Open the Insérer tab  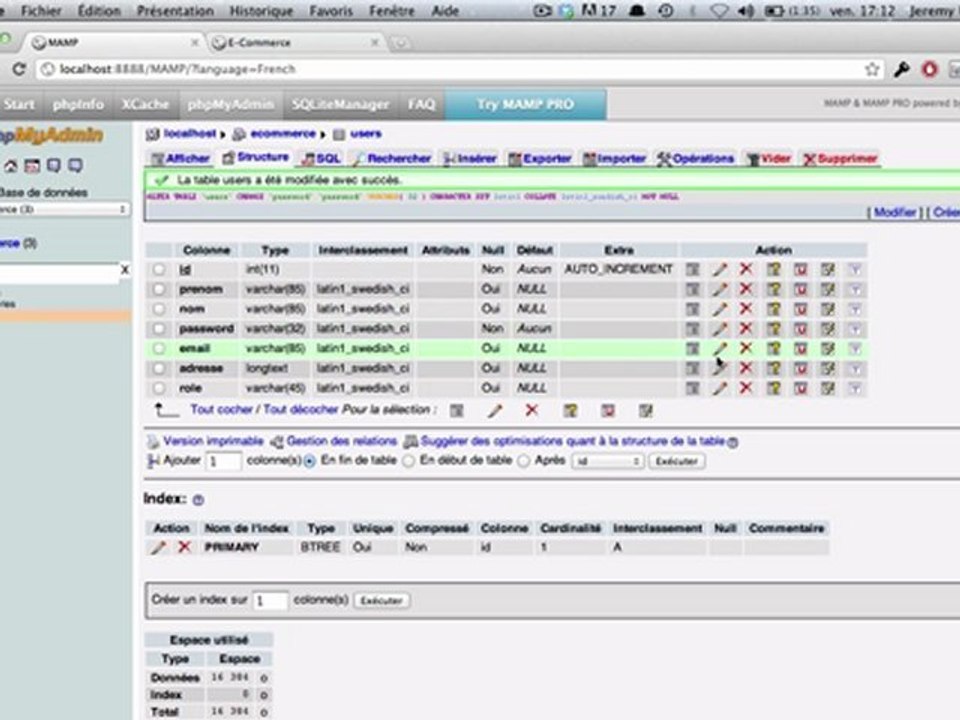pos(470,159)
